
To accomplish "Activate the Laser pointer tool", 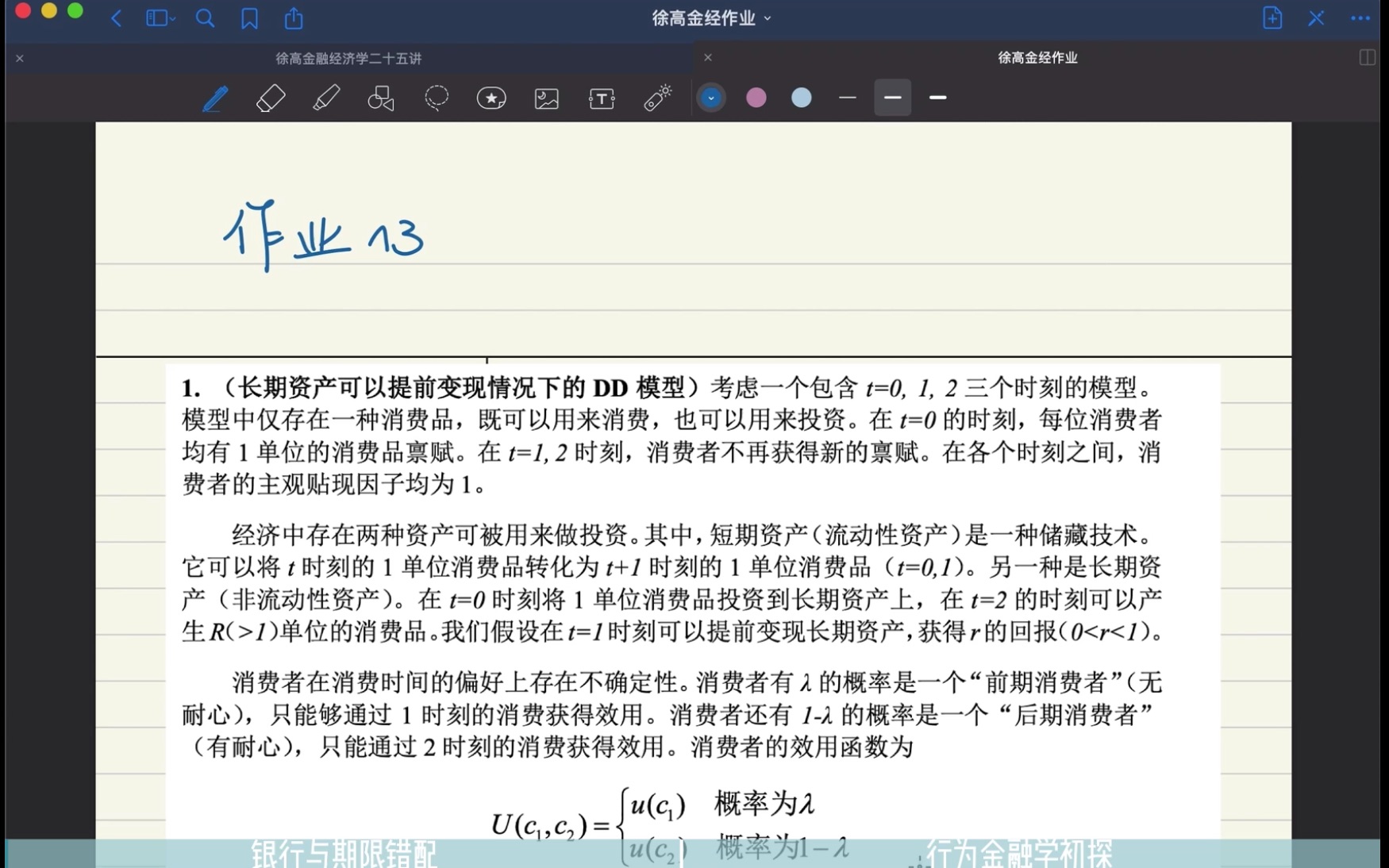I will coord(658,98).
